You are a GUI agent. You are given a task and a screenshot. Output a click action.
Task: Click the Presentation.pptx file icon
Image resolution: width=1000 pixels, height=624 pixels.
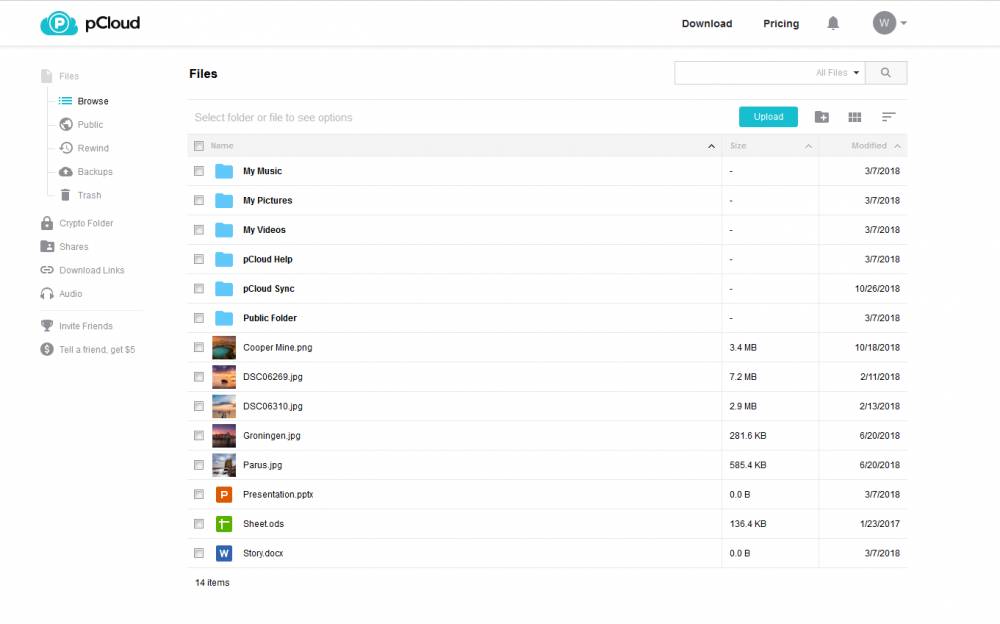pos(224,494)
